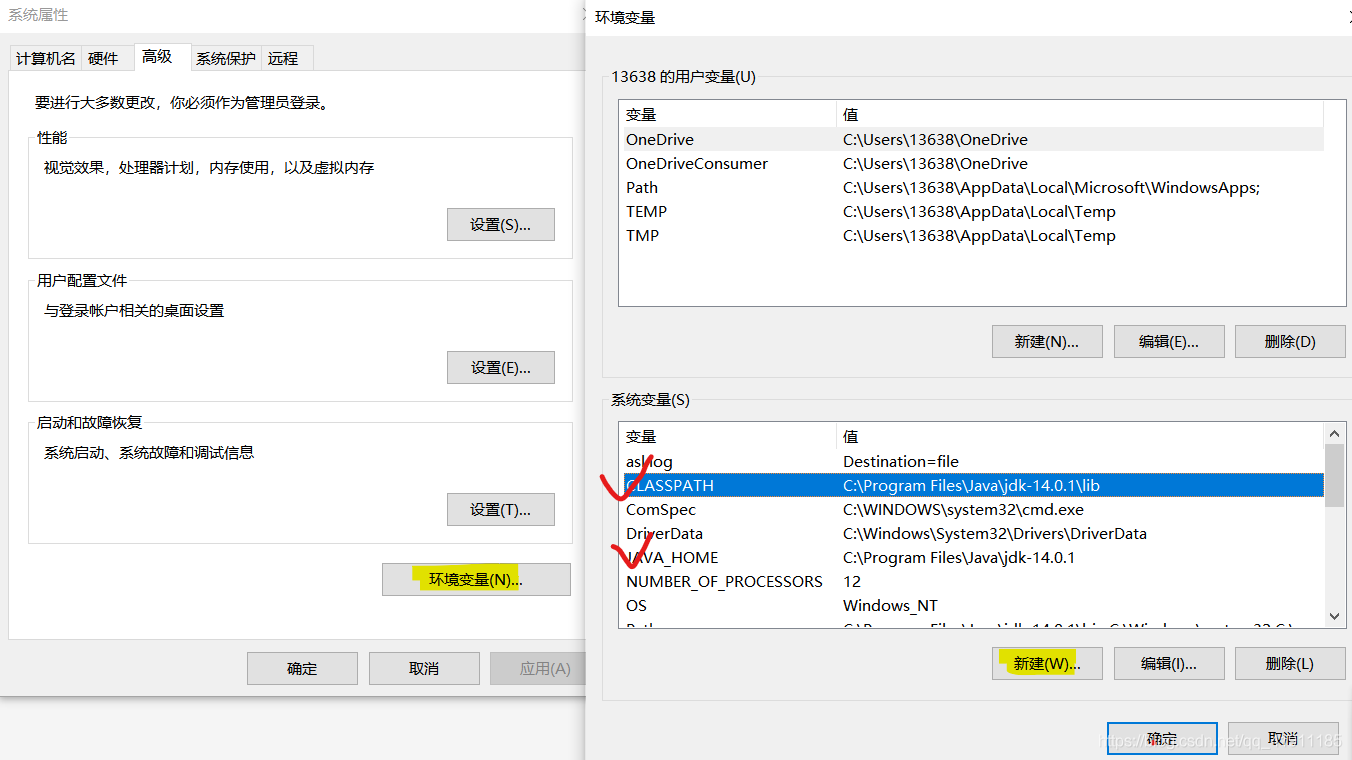Click the 变量 column header in user variables
The height and width of the screenshot is (760, 1352).
pyautogui.click(x=728, y=114)
